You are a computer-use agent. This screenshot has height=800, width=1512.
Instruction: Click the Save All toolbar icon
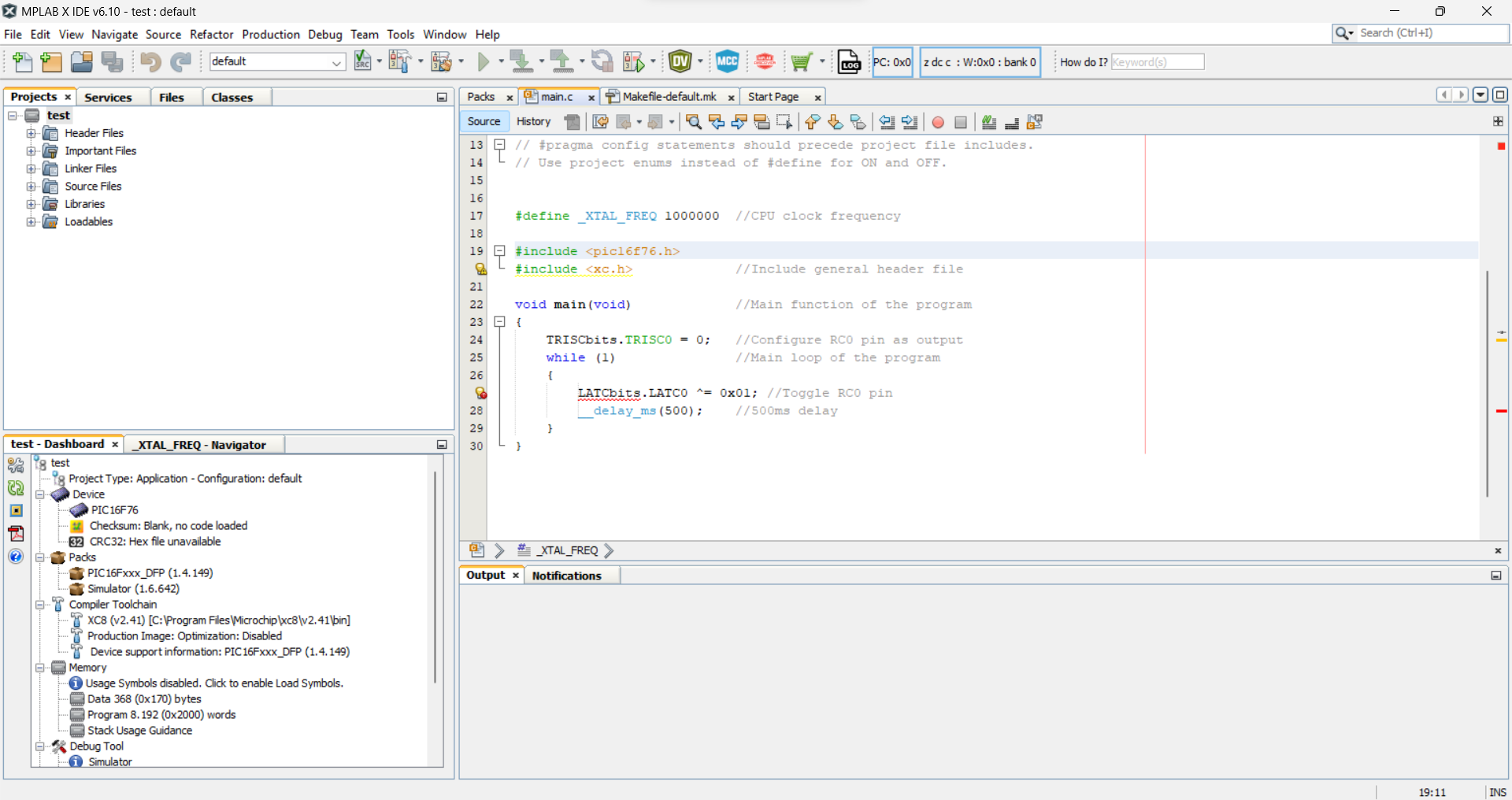tap(113, 61)
